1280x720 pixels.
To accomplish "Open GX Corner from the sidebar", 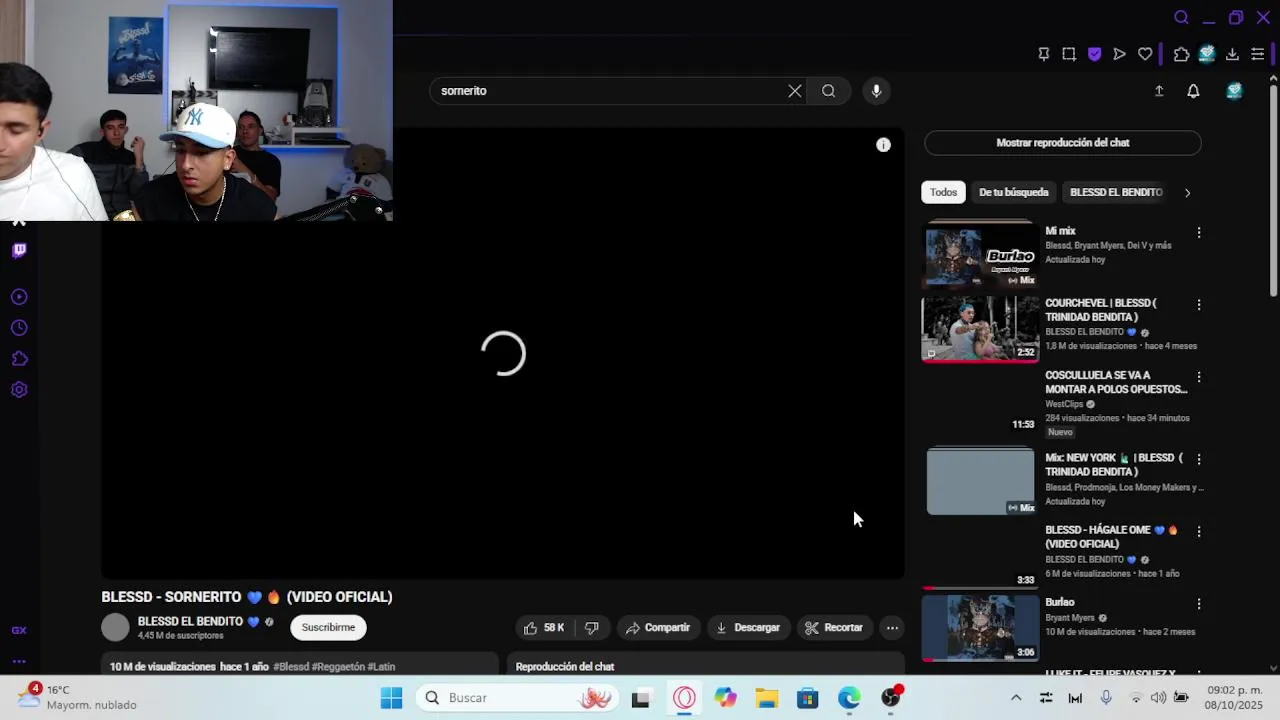I will point(19,630).
